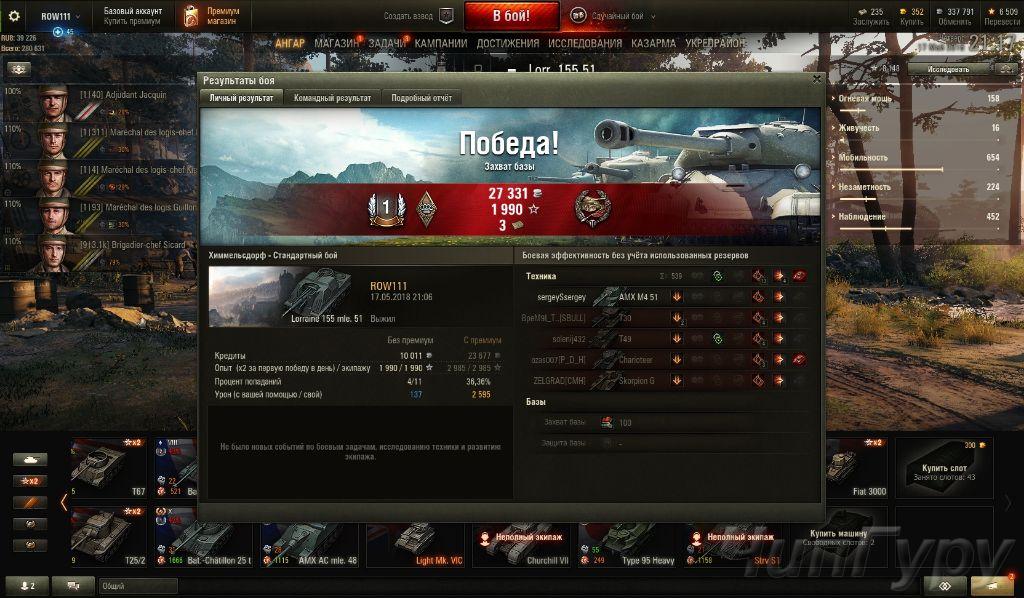The height and width of the screenshot is (598, 1024).
Task: Open the Random battle mode dropdown
Action: point(613,16)
